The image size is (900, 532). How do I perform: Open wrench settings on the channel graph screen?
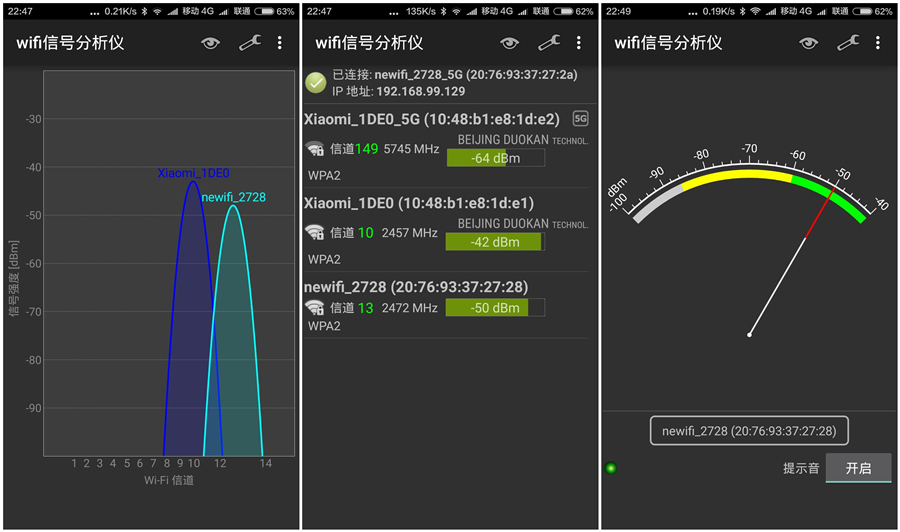point(249,43)
